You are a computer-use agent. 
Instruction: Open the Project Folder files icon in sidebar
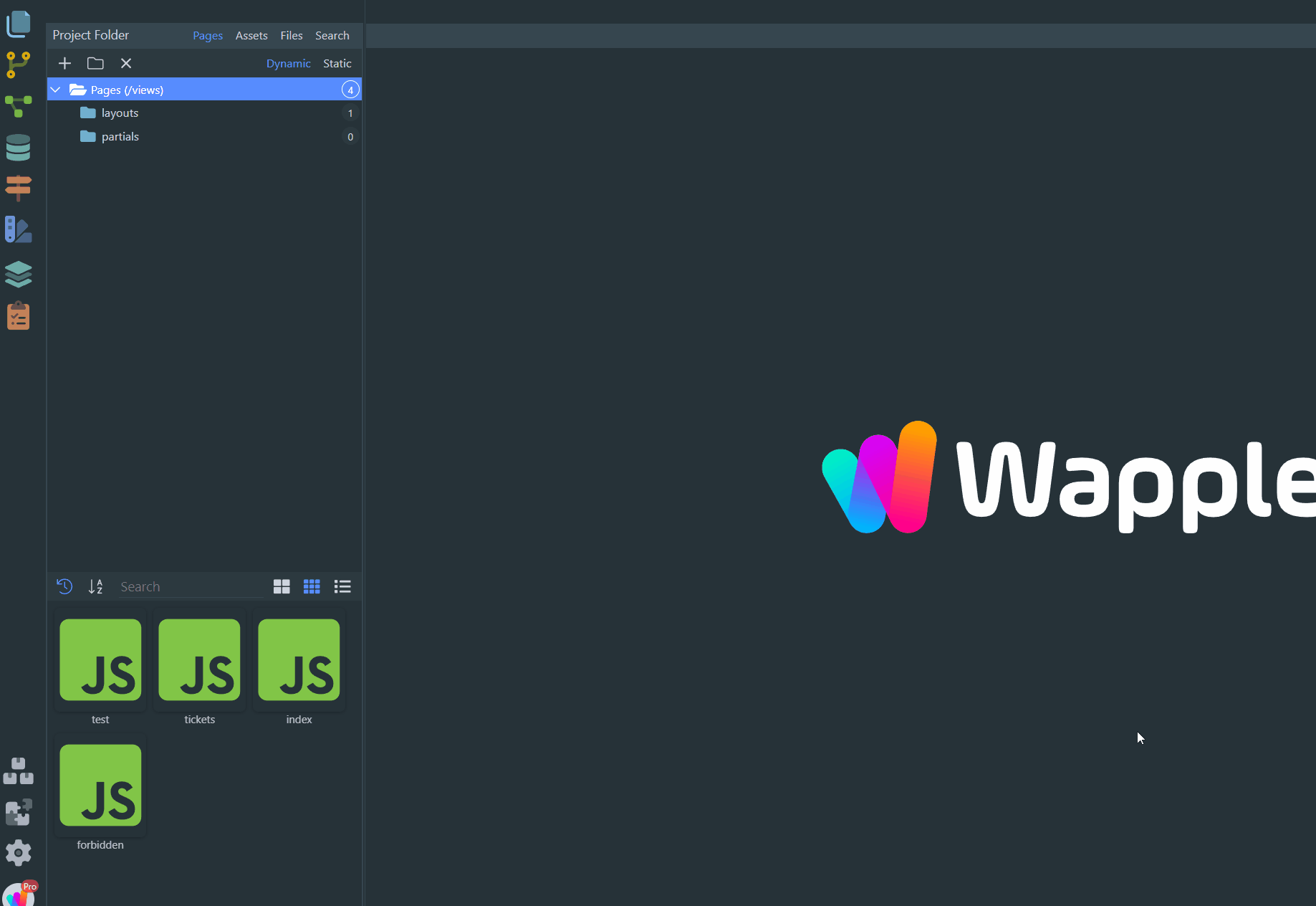click(x=19, y=24)
